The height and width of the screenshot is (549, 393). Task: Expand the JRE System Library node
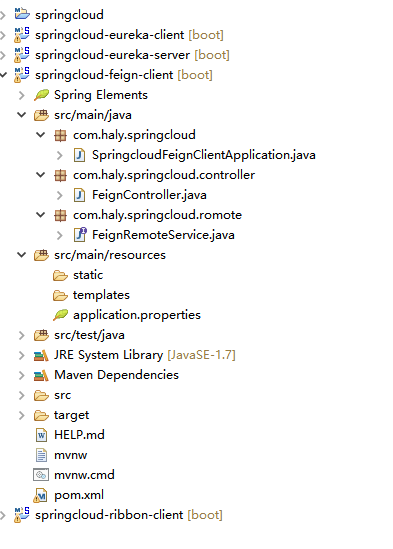[x=22, y=355]
